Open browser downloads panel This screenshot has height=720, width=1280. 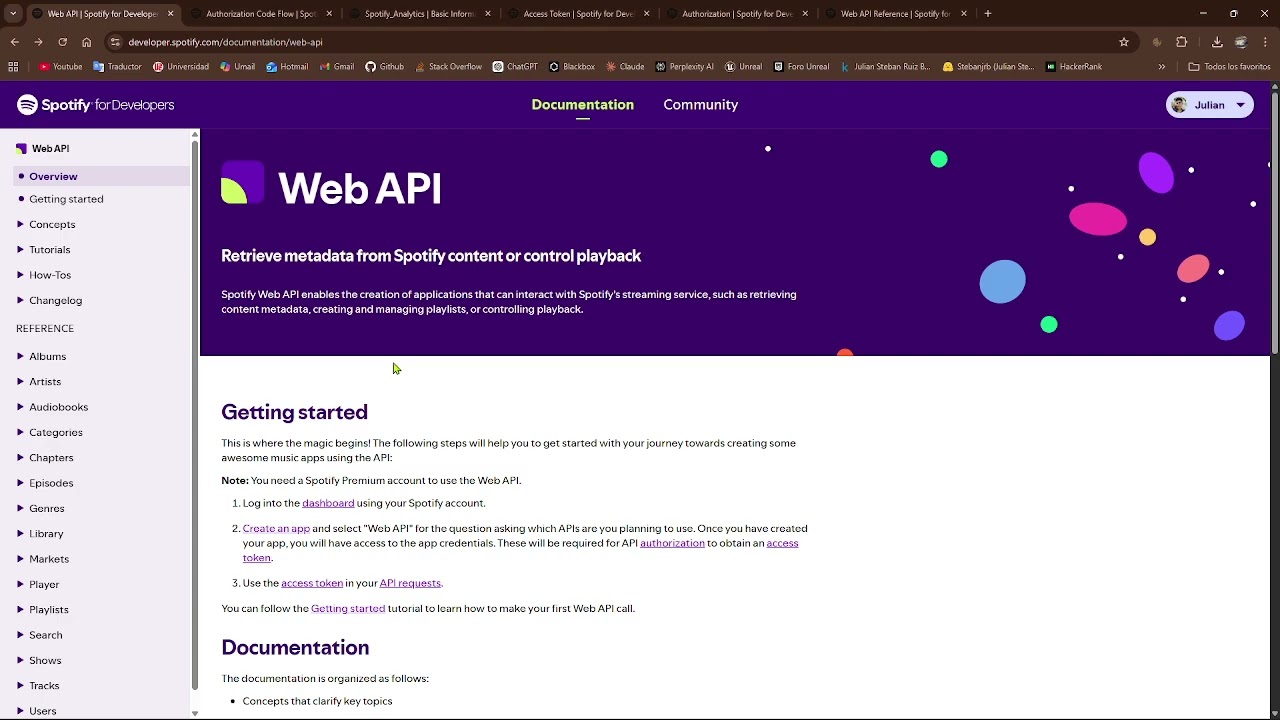(1217, 42)
